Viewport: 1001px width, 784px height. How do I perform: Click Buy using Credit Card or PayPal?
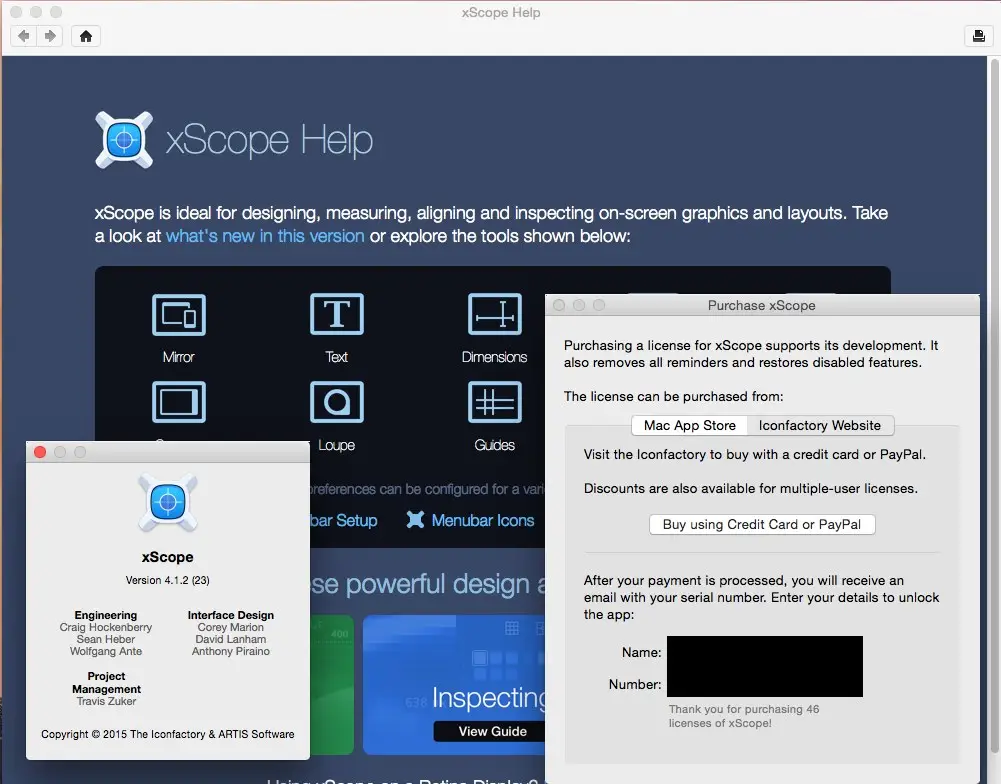762,524
